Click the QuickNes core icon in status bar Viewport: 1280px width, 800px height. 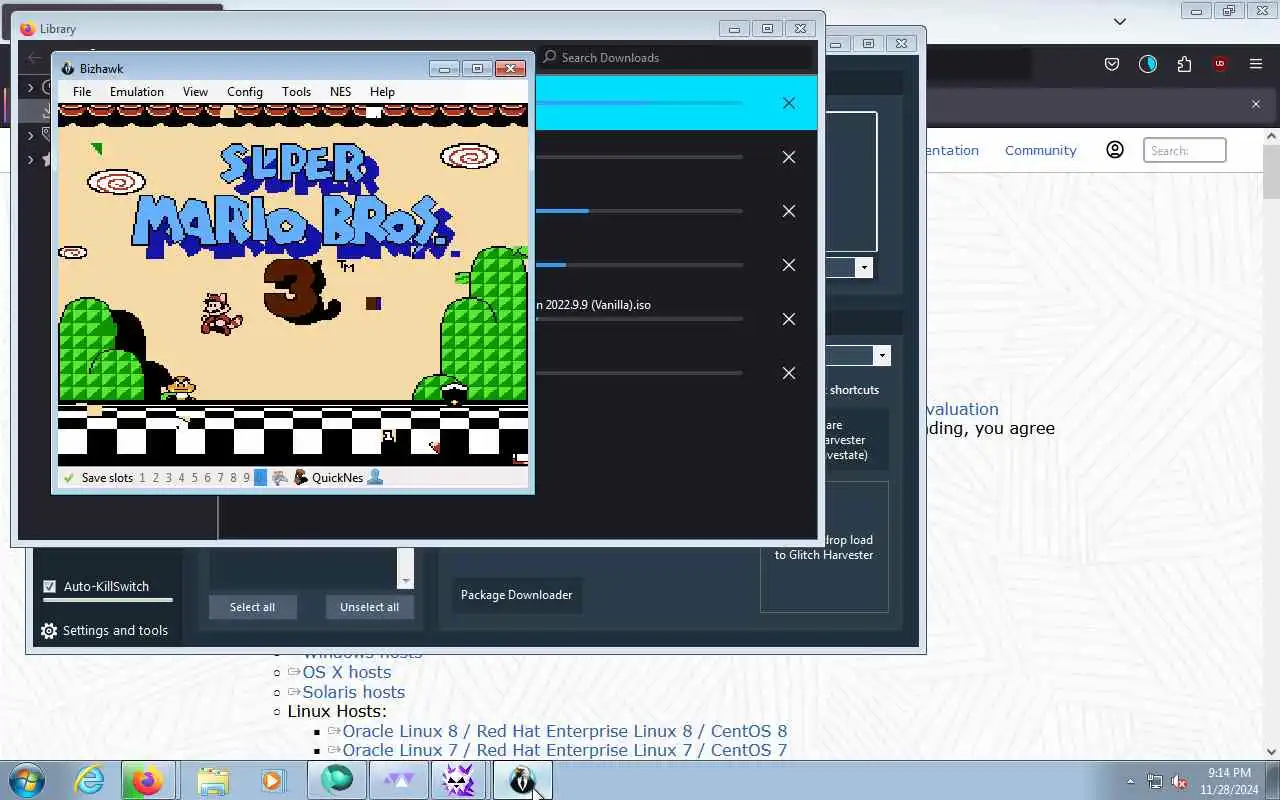pyautogui.click(x=300, y=478)
